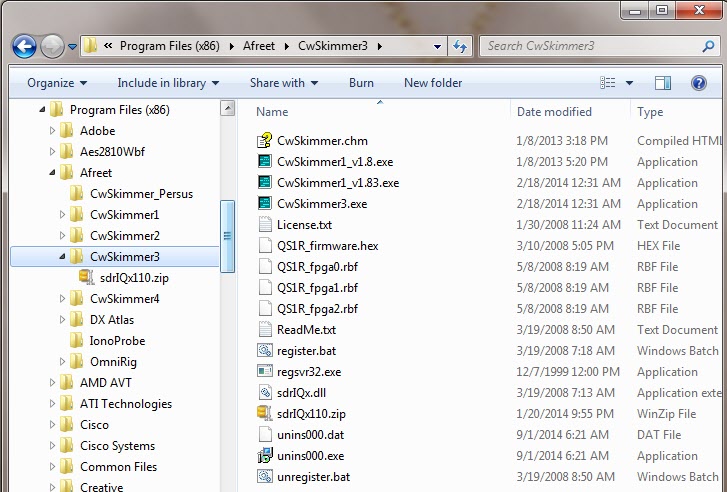This screenshot has width=727, height=492.
Task: Click the HEX File type text
Action: [658, 246]
